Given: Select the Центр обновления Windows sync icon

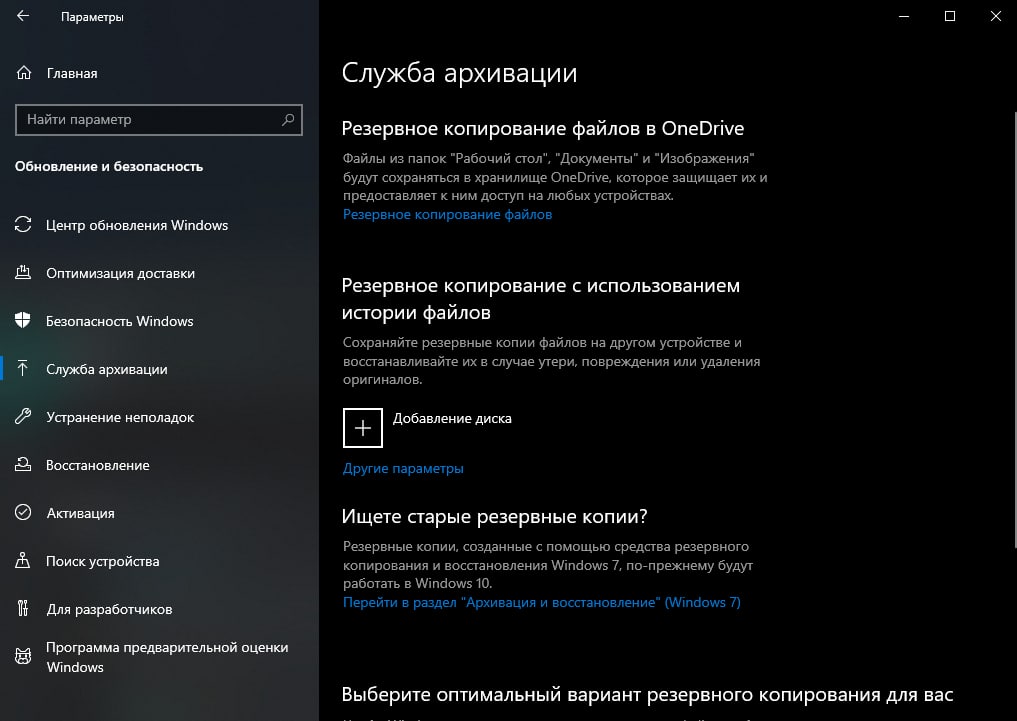Looking at the screenshot, I should [x=23, y=225].
